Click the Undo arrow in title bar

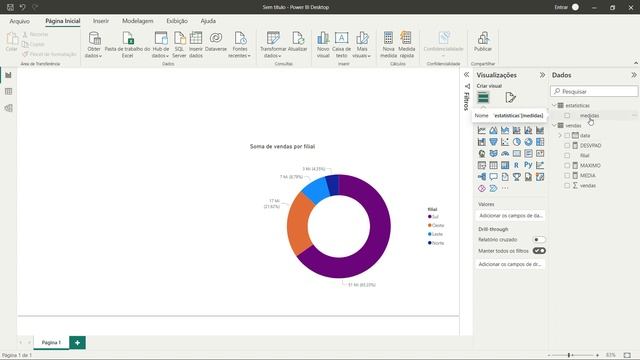(x=22, y=7)
